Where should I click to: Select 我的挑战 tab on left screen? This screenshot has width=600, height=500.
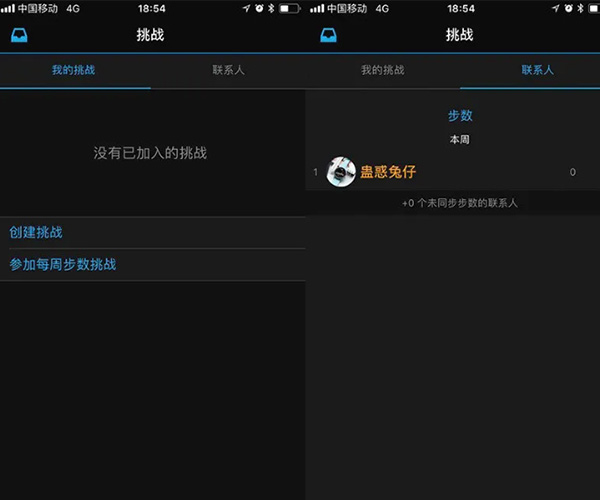(x=73, y=70)
